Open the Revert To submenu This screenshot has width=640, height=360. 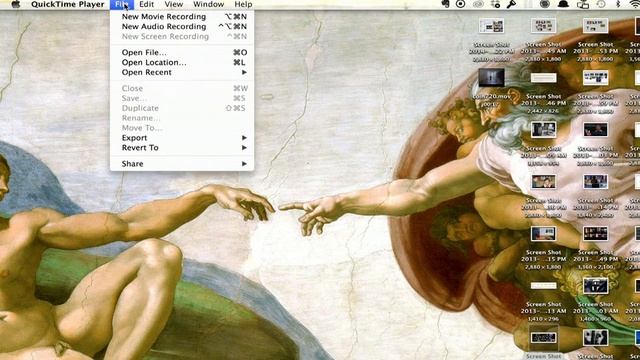[x=182, y=148]
